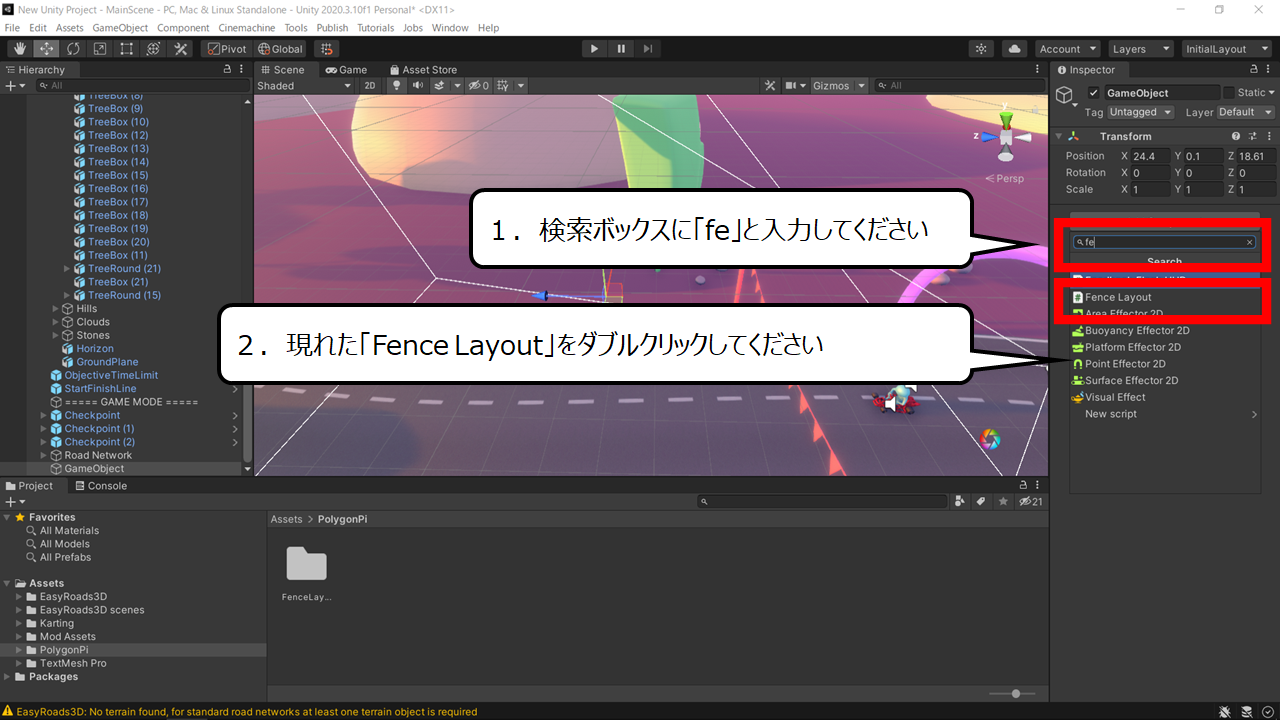Select the Move tool
Viewport: 1280px width, 720px height.
[47, 49]
